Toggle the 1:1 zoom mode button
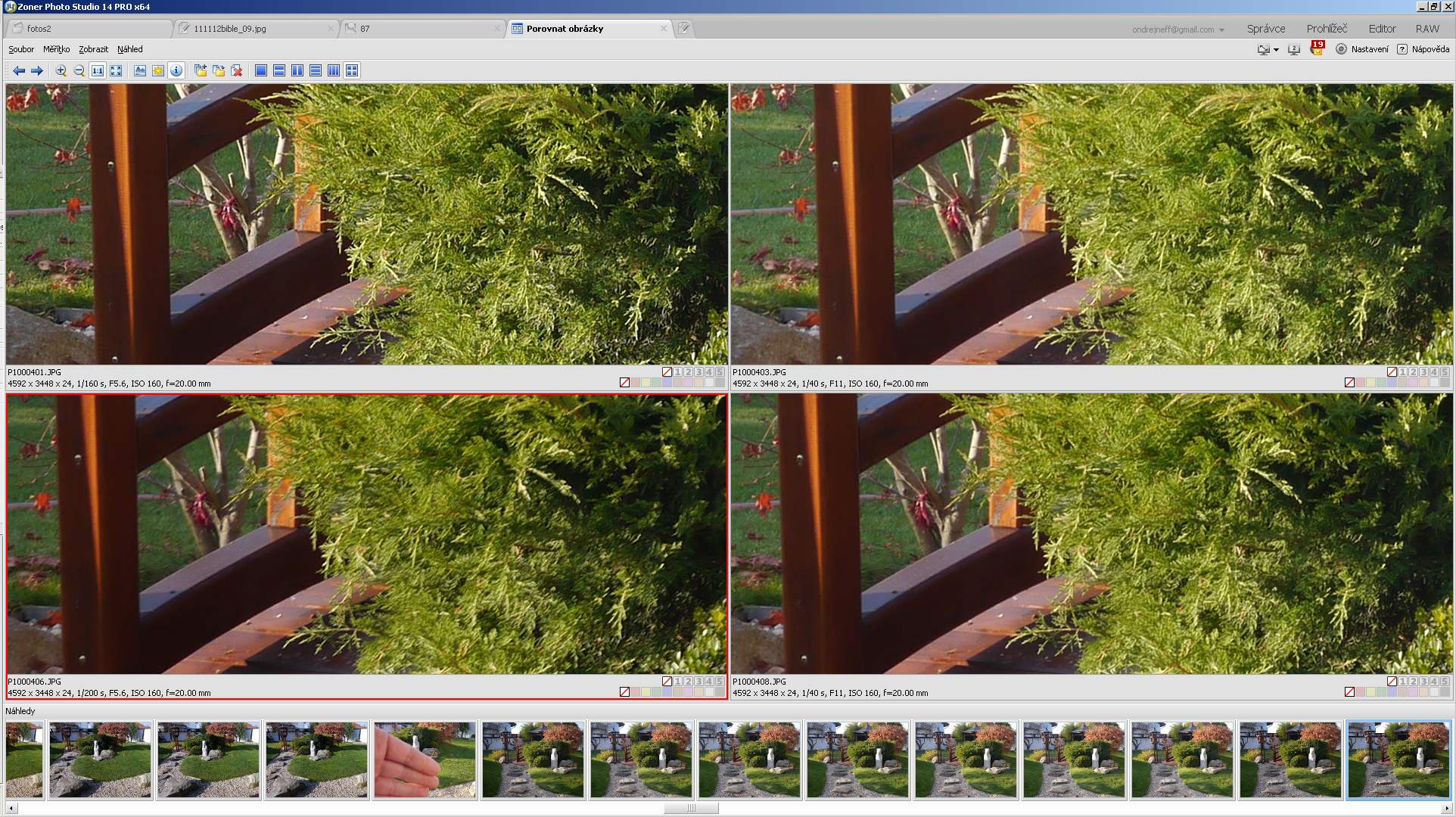Screen dimensions: 1456x817 point(98,70)
